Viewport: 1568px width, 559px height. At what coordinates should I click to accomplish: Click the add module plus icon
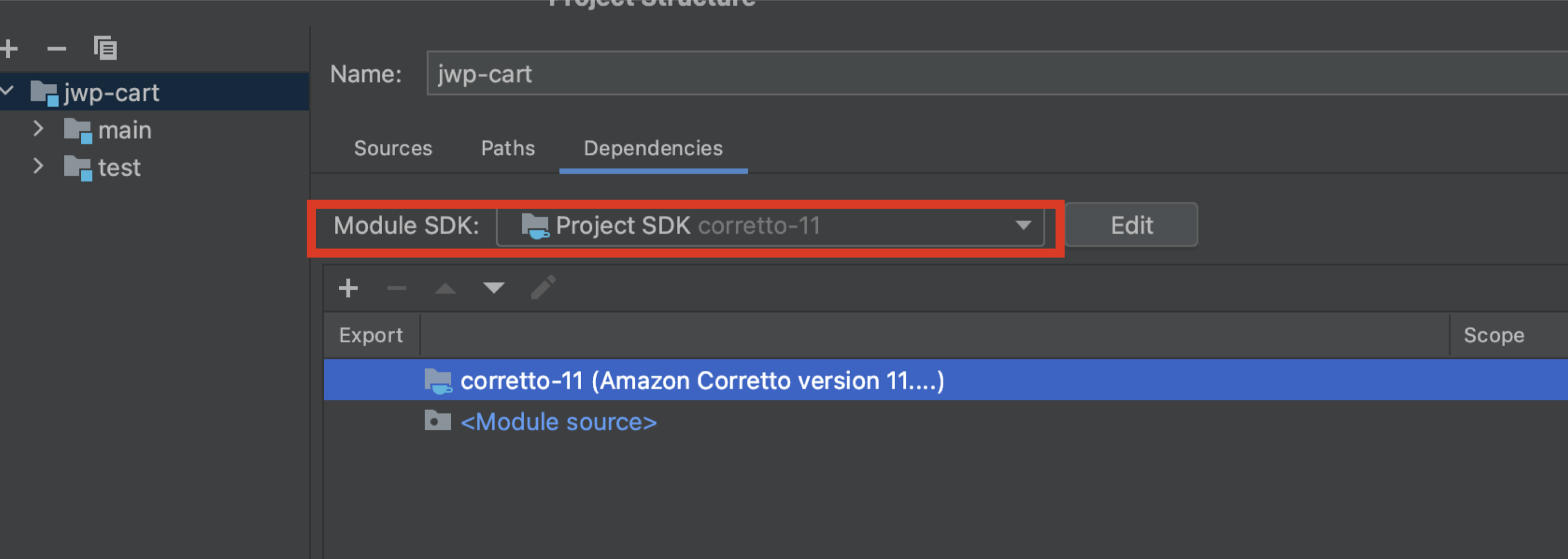(x=9, y=48)
